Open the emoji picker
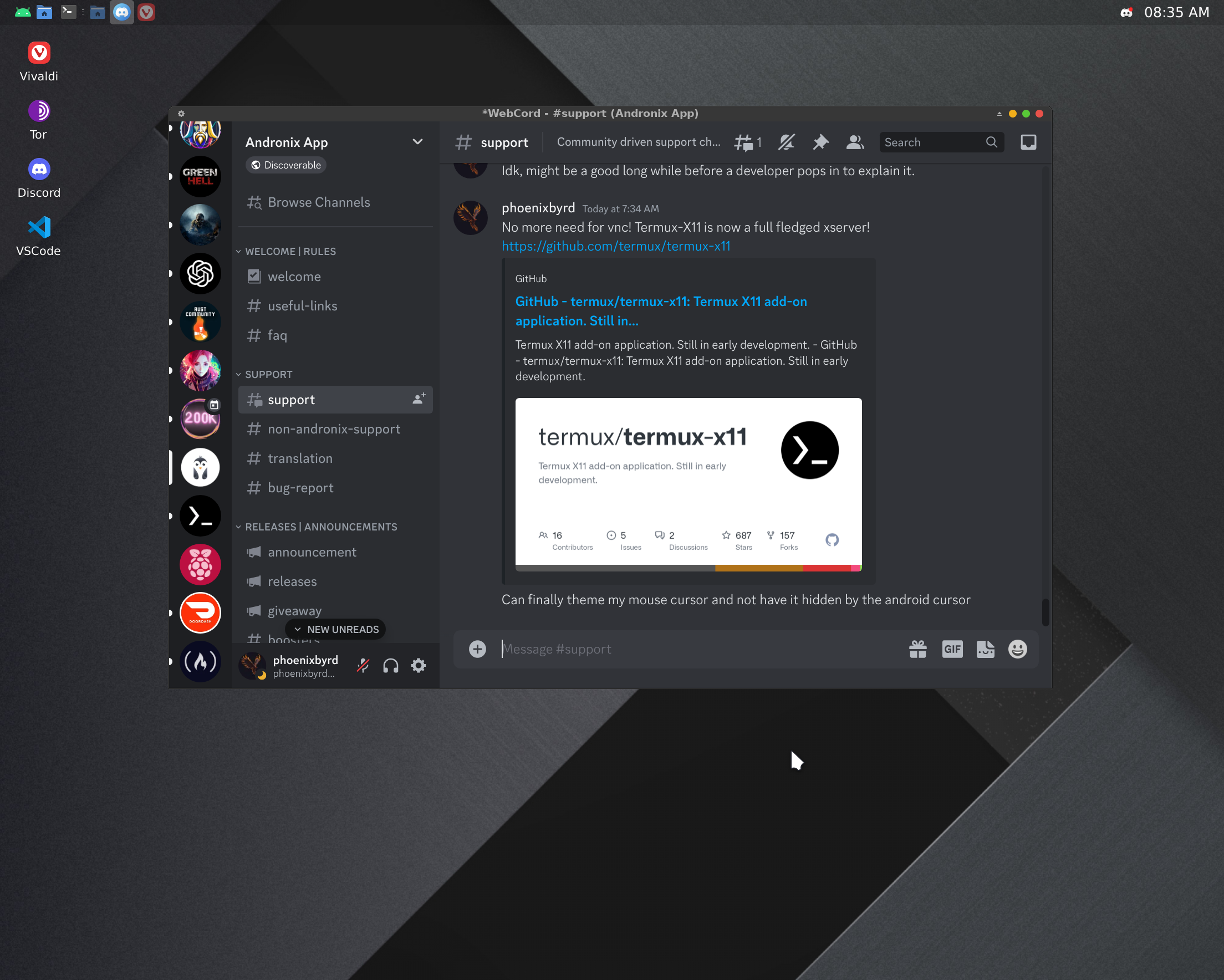This screenshot has width=1224, height=980. [x=1017, y=649]
